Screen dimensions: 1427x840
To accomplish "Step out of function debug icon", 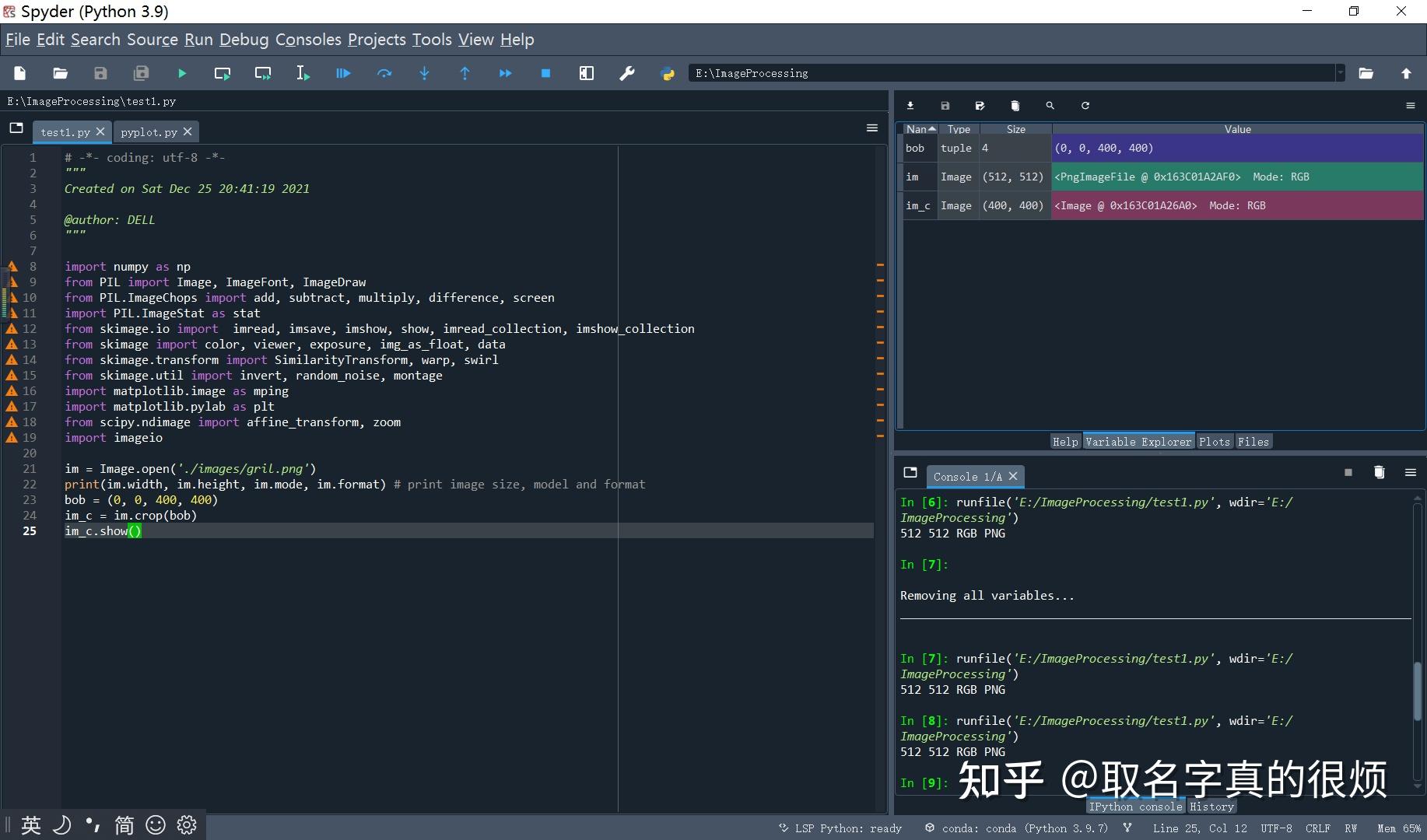I will click(465, 73).
